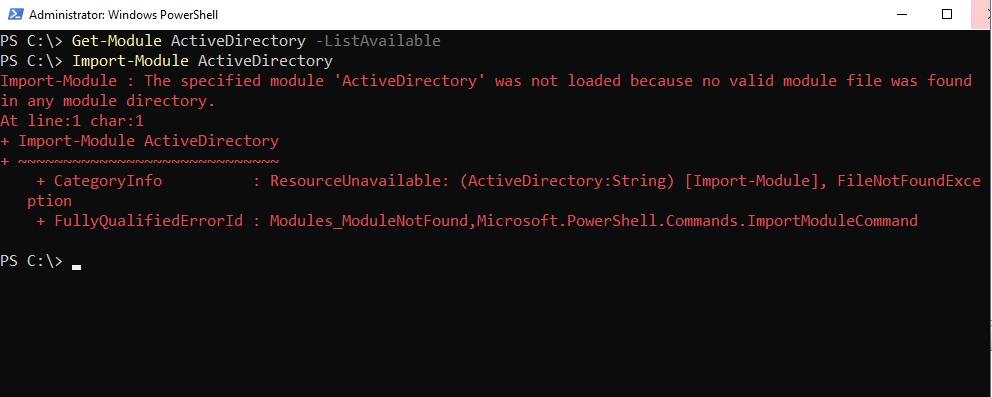This screenshot has width=992, height=397.
Task: Maximize the PowerShell window
Action: pos(946,14)
